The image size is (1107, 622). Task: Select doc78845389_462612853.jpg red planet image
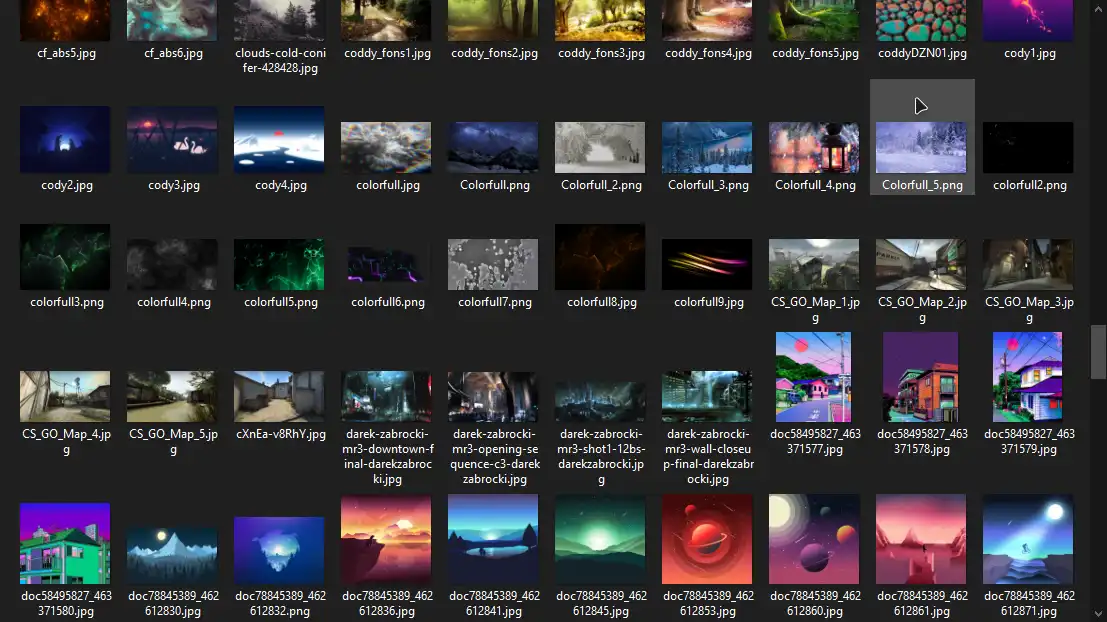tap(707, 539)
